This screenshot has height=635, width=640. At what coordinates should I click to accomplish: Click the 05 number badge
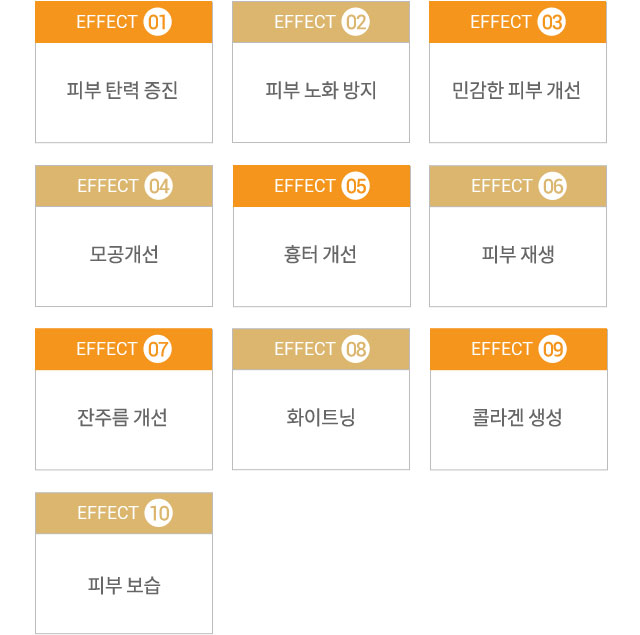[x=356, y=186]
